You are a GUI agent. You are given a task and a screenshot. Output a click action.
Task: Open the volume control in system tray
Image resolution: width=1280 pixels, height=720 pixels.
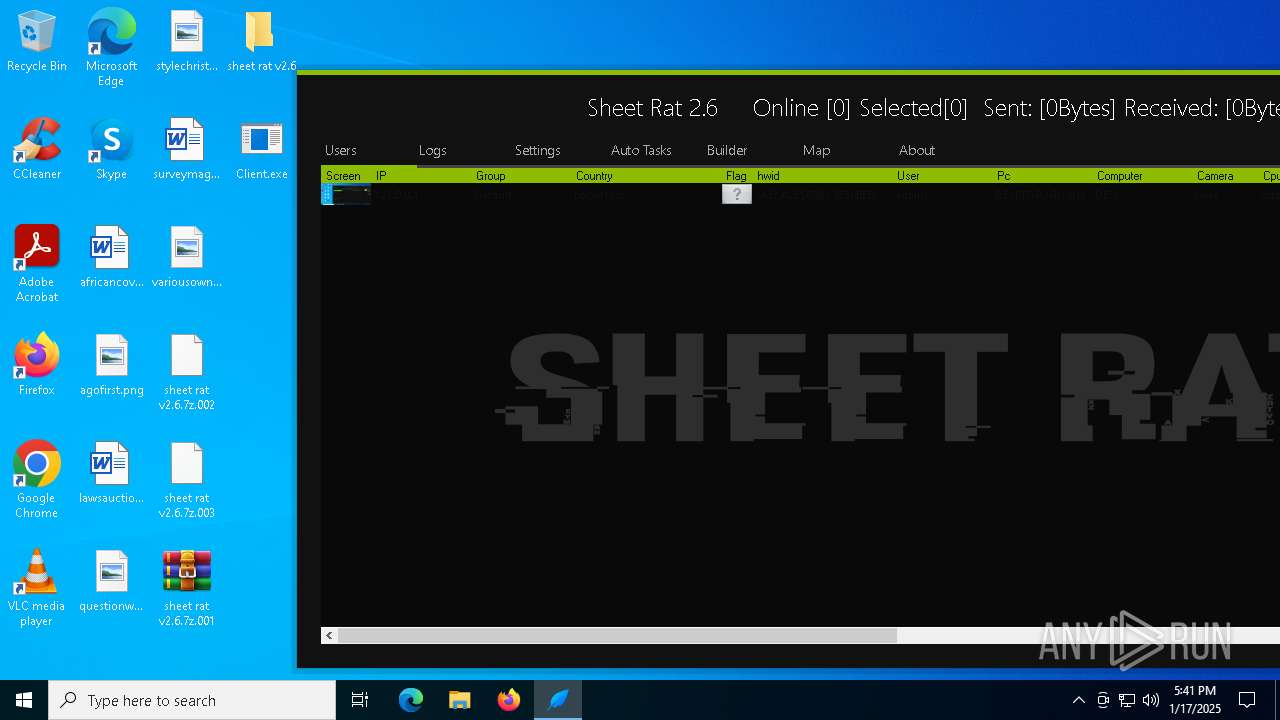(1151, 700)
